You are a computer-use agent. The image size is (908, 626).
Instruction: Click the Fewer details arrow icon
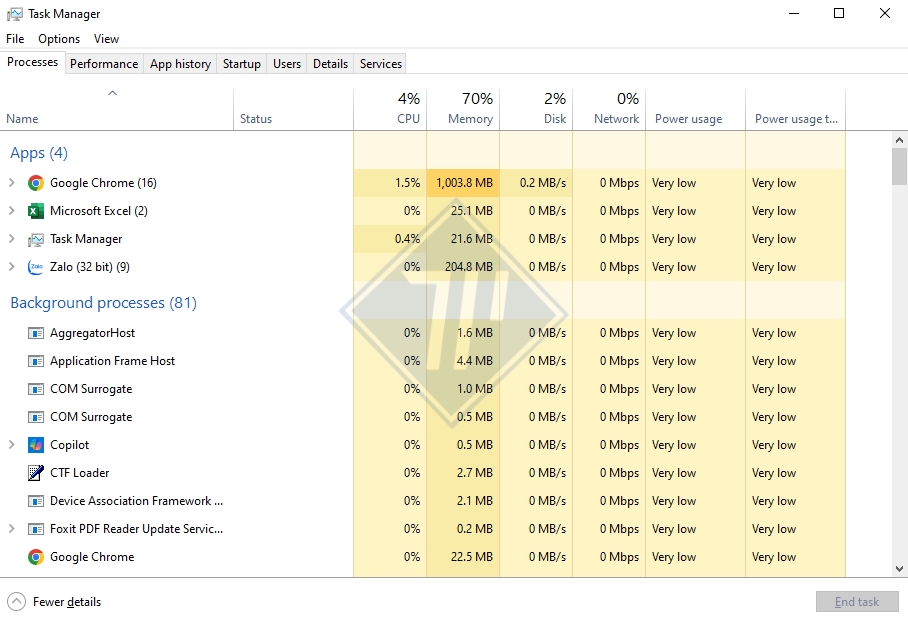click(16, 602)
